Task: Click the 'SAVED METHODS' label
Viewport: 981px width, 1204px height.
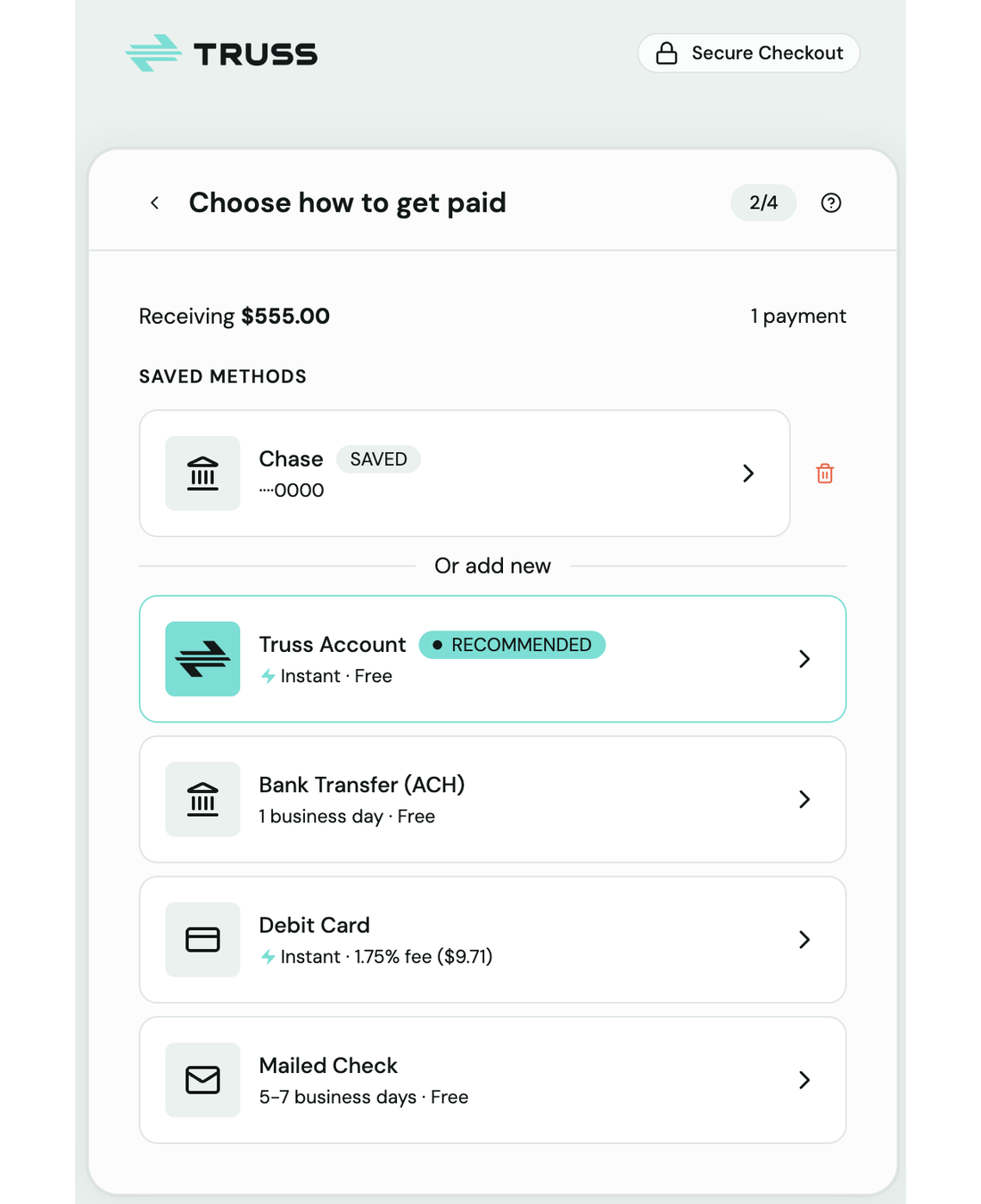Action: [223, 376]
